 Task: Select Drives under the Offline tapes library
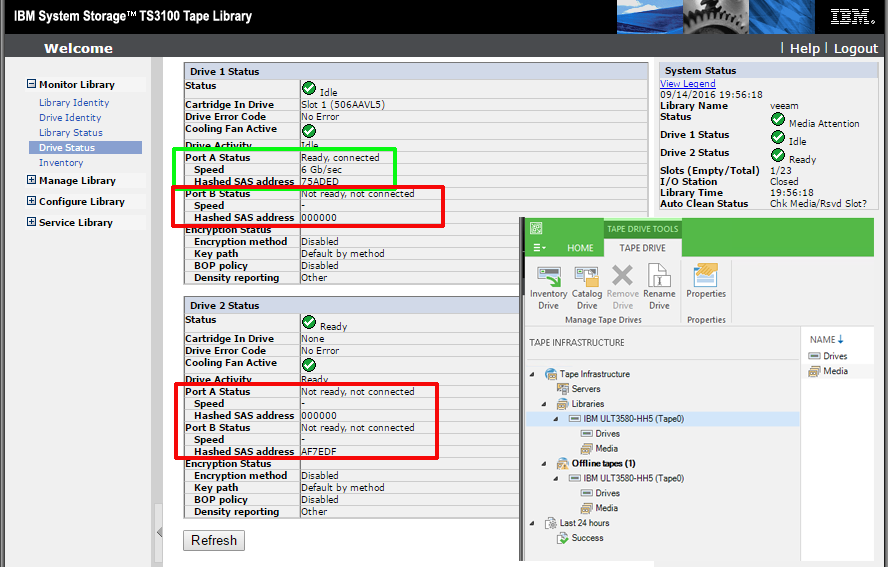600,493
